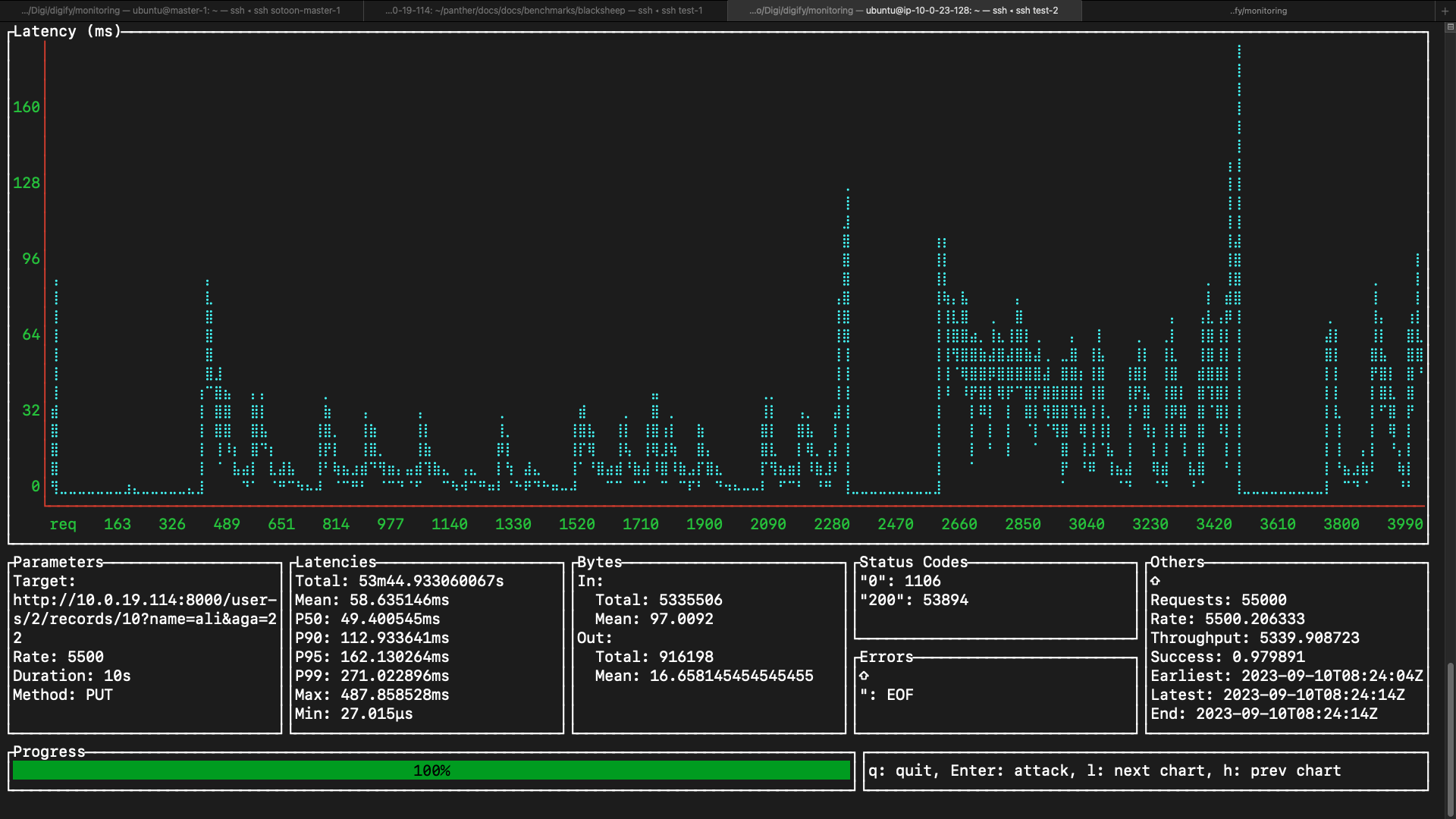Select the ssh test-2 terminal tab
This screenshot has height=819, width=1456.
tap(904, 11)
